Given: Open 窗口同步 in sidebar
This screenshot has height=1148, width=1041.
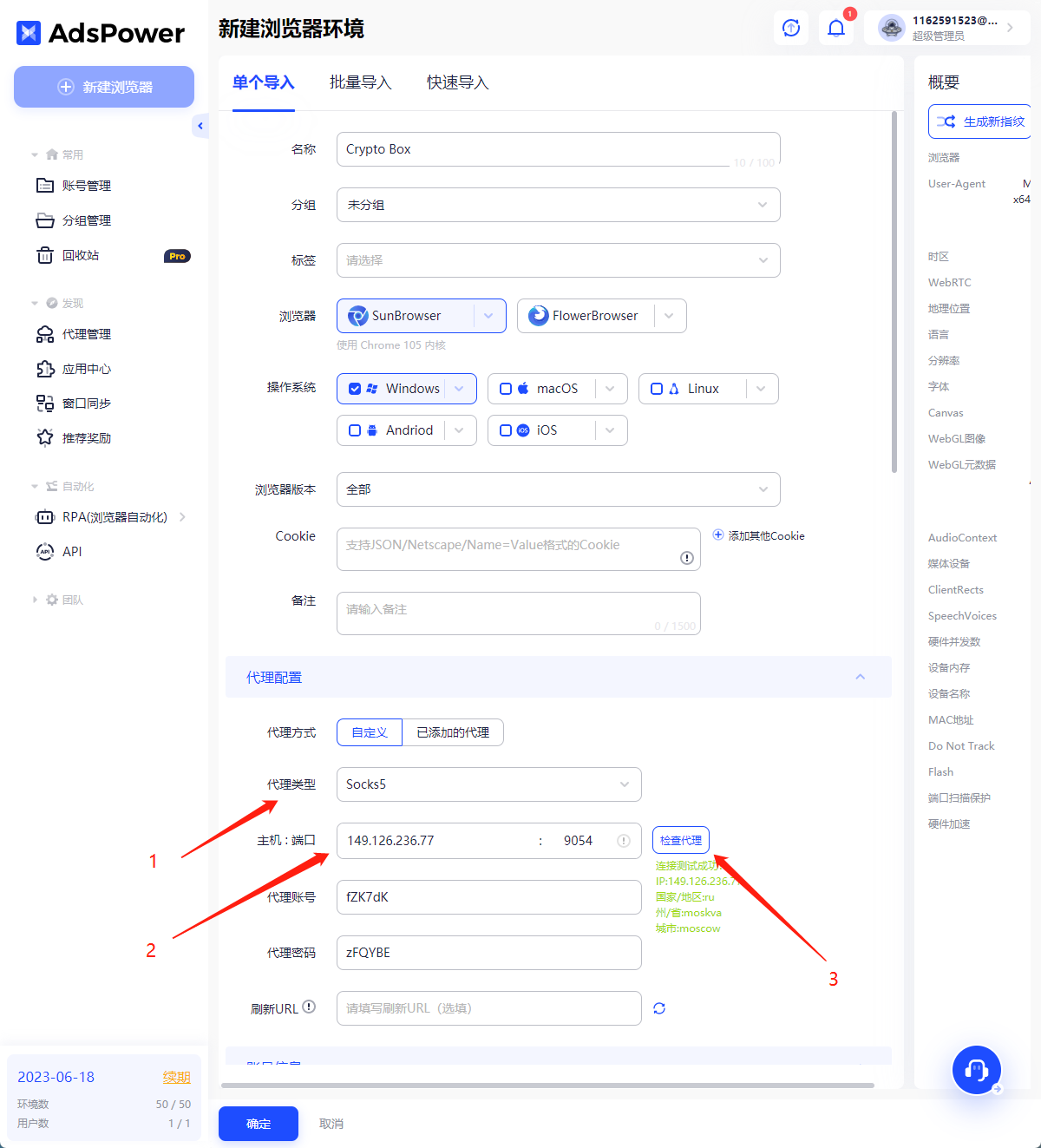Looking at the screenshot, I should (87, 403).
